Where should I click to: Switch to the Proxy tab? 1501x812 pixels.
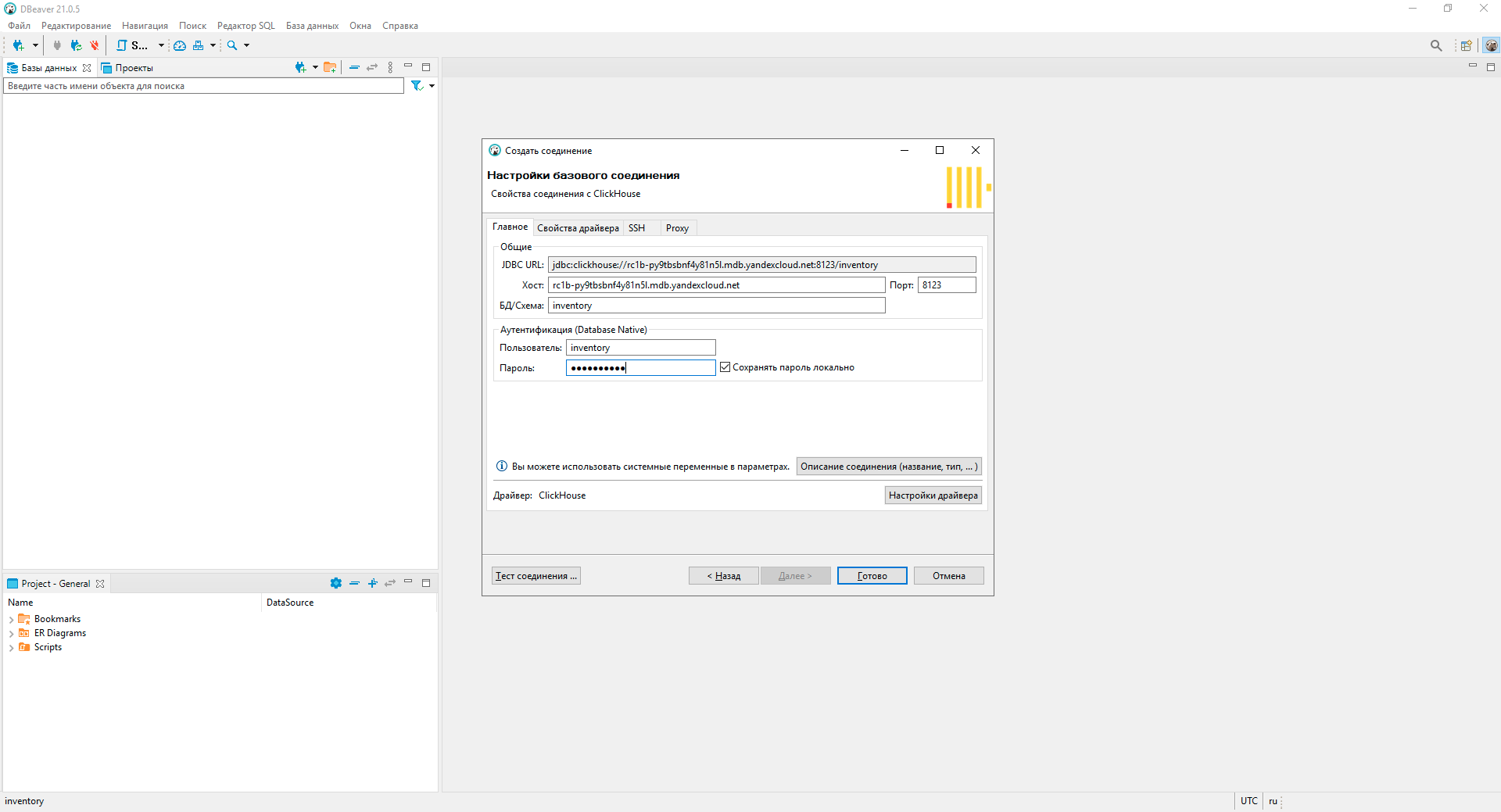[x=677, y=228]
